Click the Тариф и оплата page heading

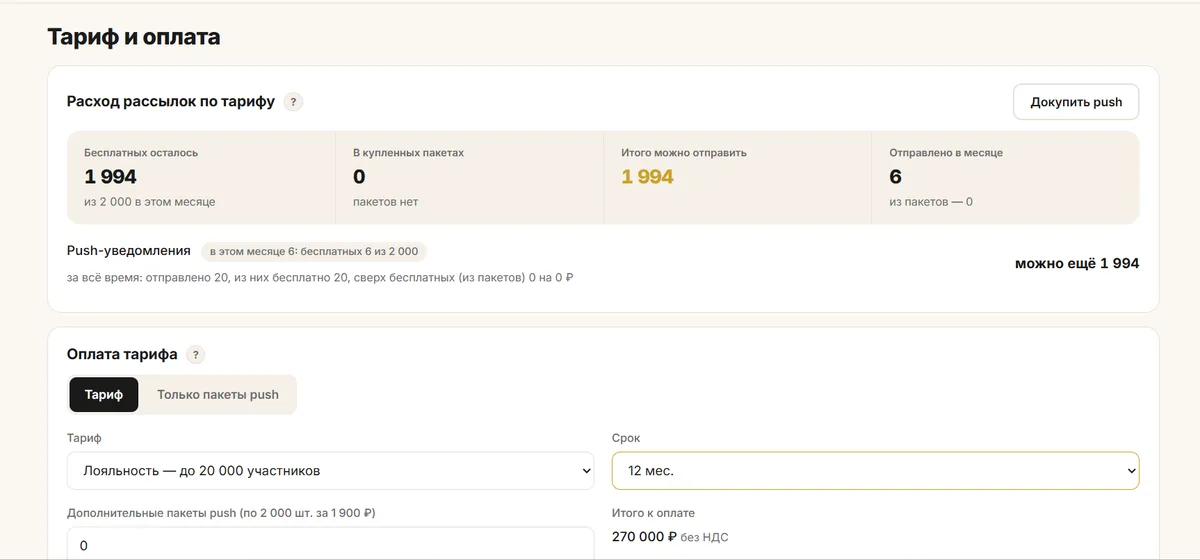tap(134, 37)
